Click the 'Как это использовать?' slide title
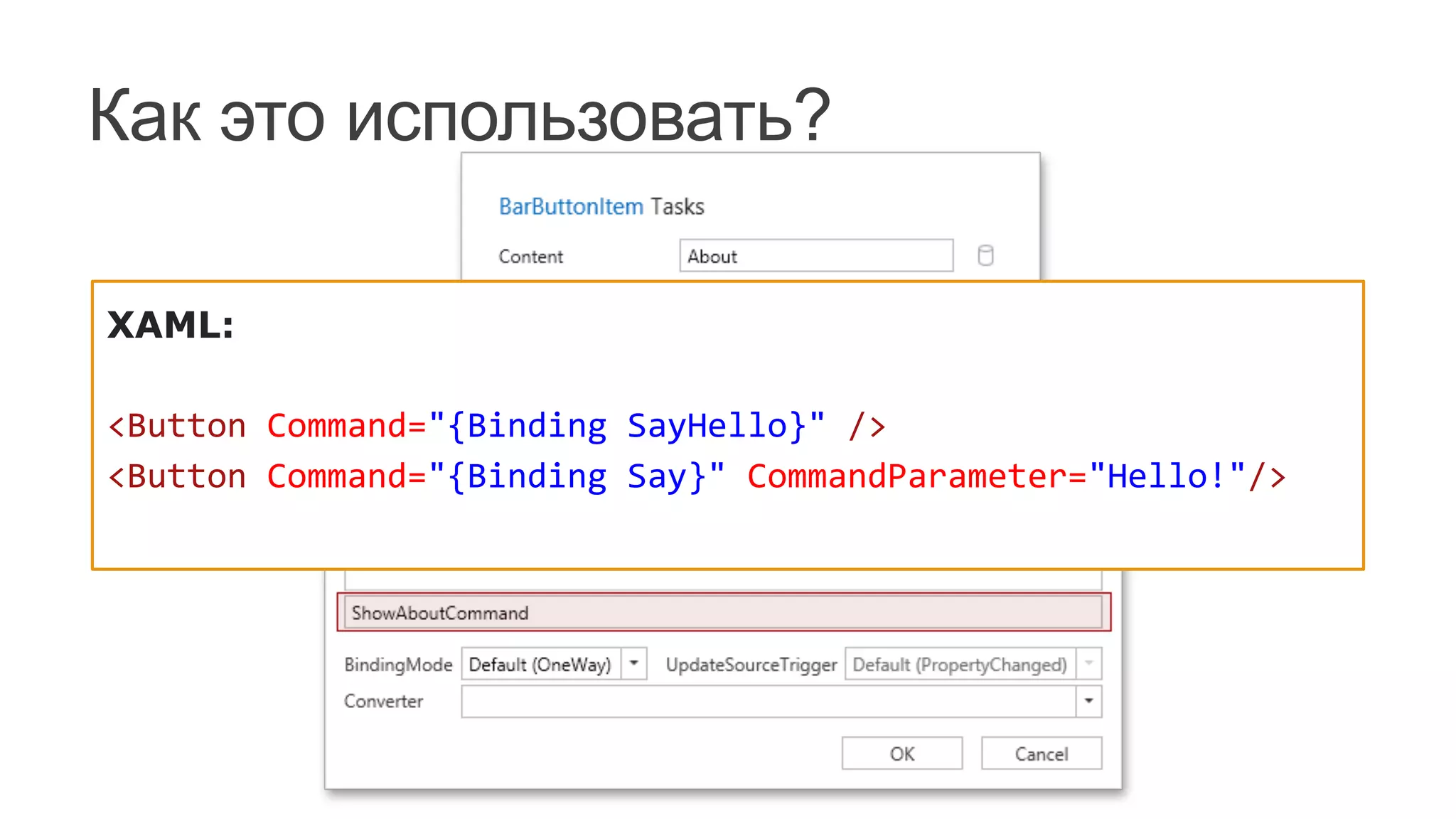Image resolution: width=1456 pixels, height=819 pixels. tap(459, 115)
